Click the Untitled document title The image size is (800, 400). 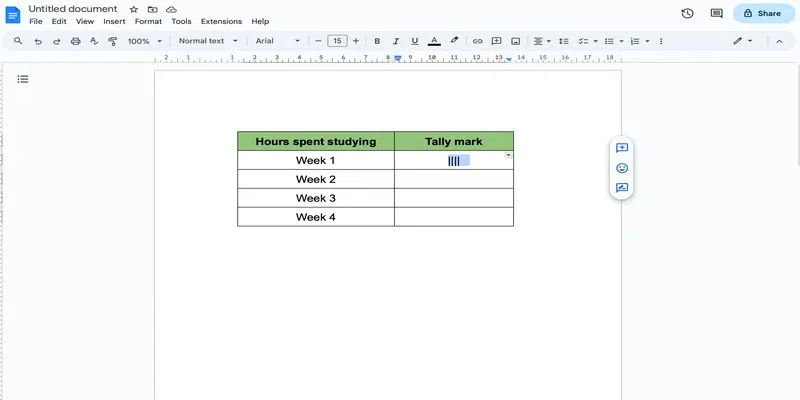[x=73, y=9]
